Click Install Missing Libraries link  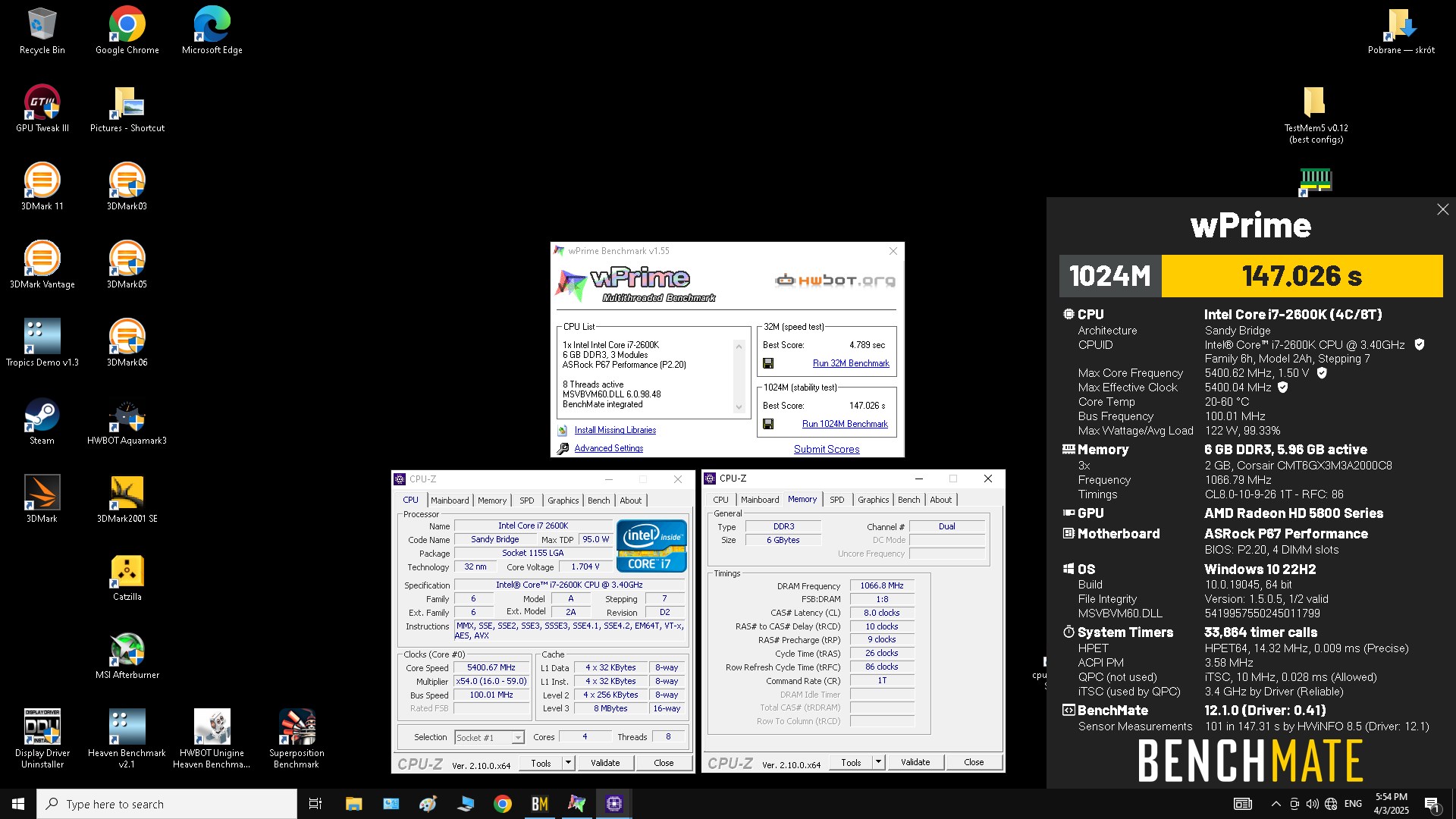615,430
